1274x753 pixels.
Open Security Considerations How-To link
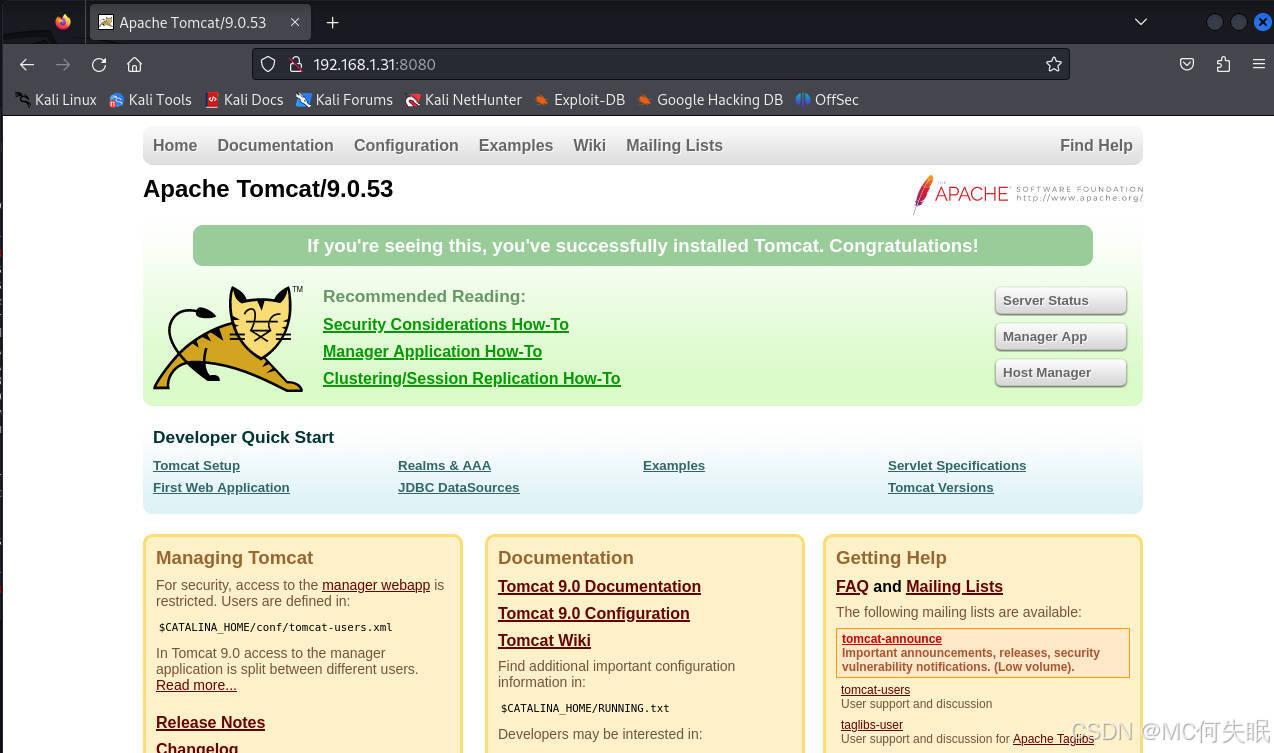pos(446,324)
